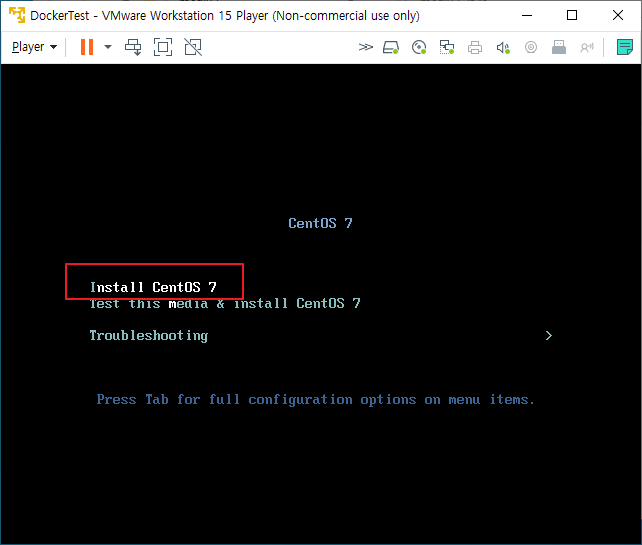
Task: Click the network adapter device icon
Action: 447,47
